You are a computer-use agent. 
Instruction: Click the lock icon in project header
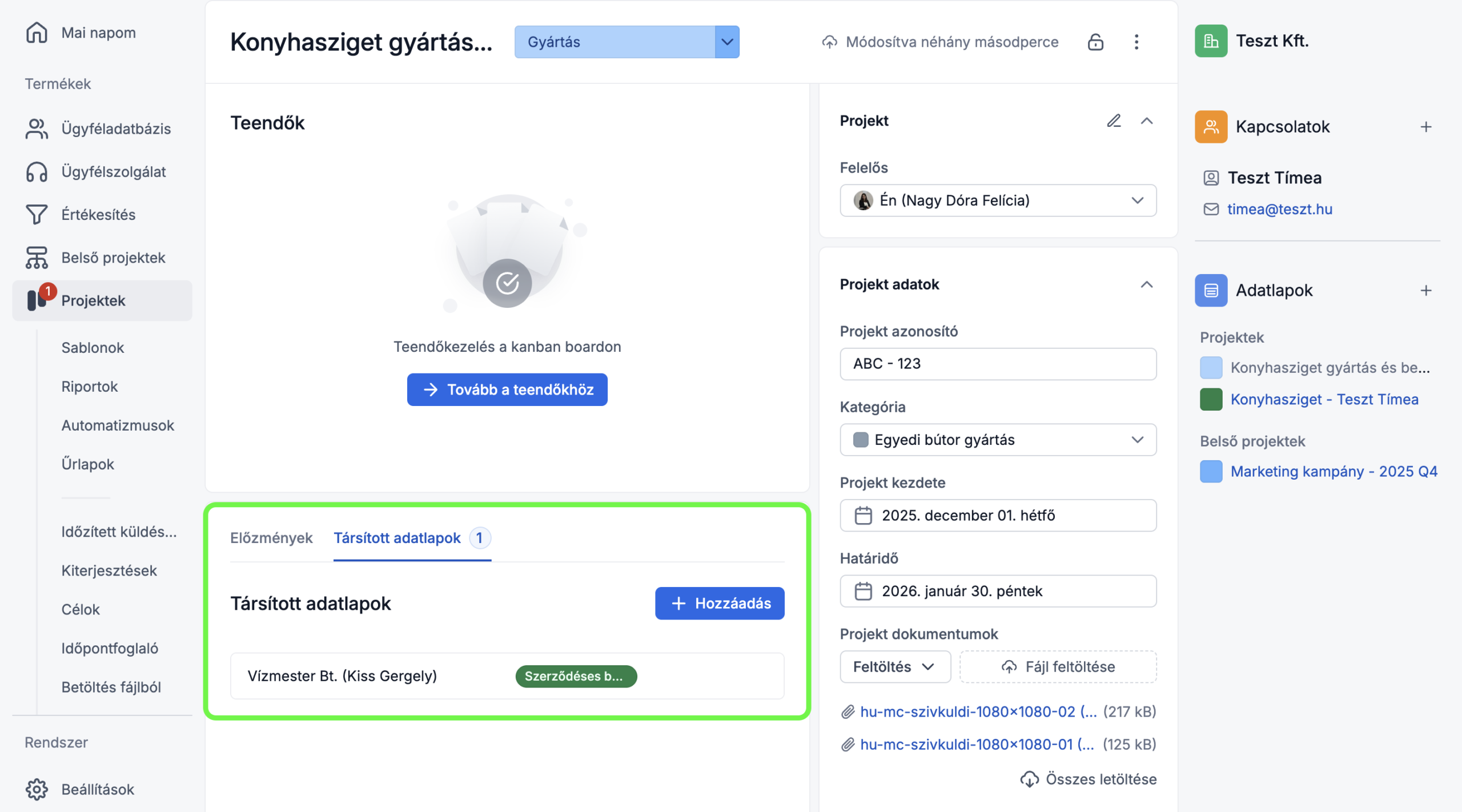[1095, 42]
